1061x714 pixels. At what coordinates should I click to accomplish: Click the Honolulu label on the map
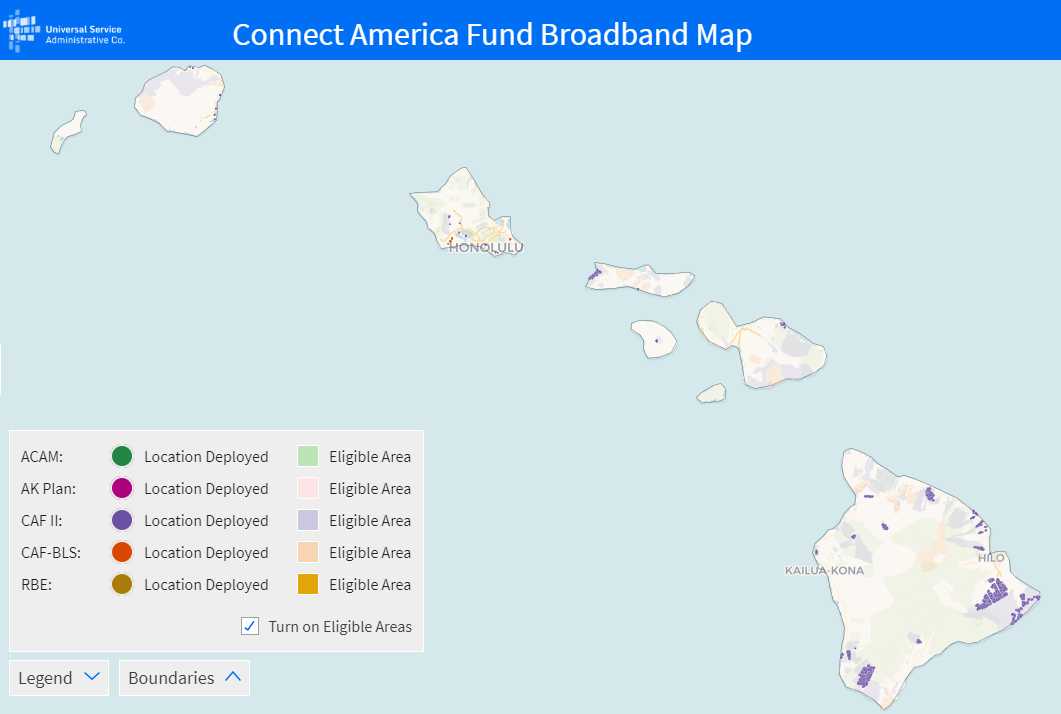tap(486, 248)
